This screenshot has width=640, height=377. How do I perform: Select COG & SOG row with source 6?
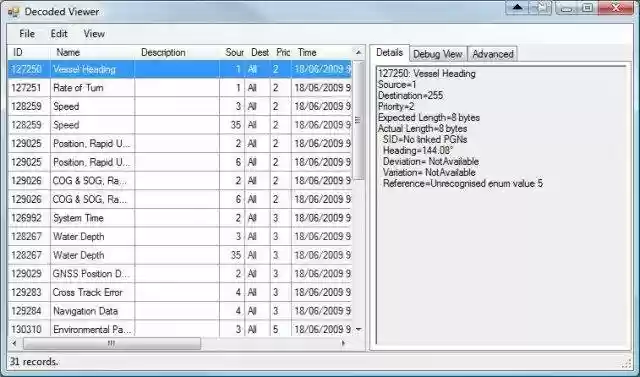point(180,200)
